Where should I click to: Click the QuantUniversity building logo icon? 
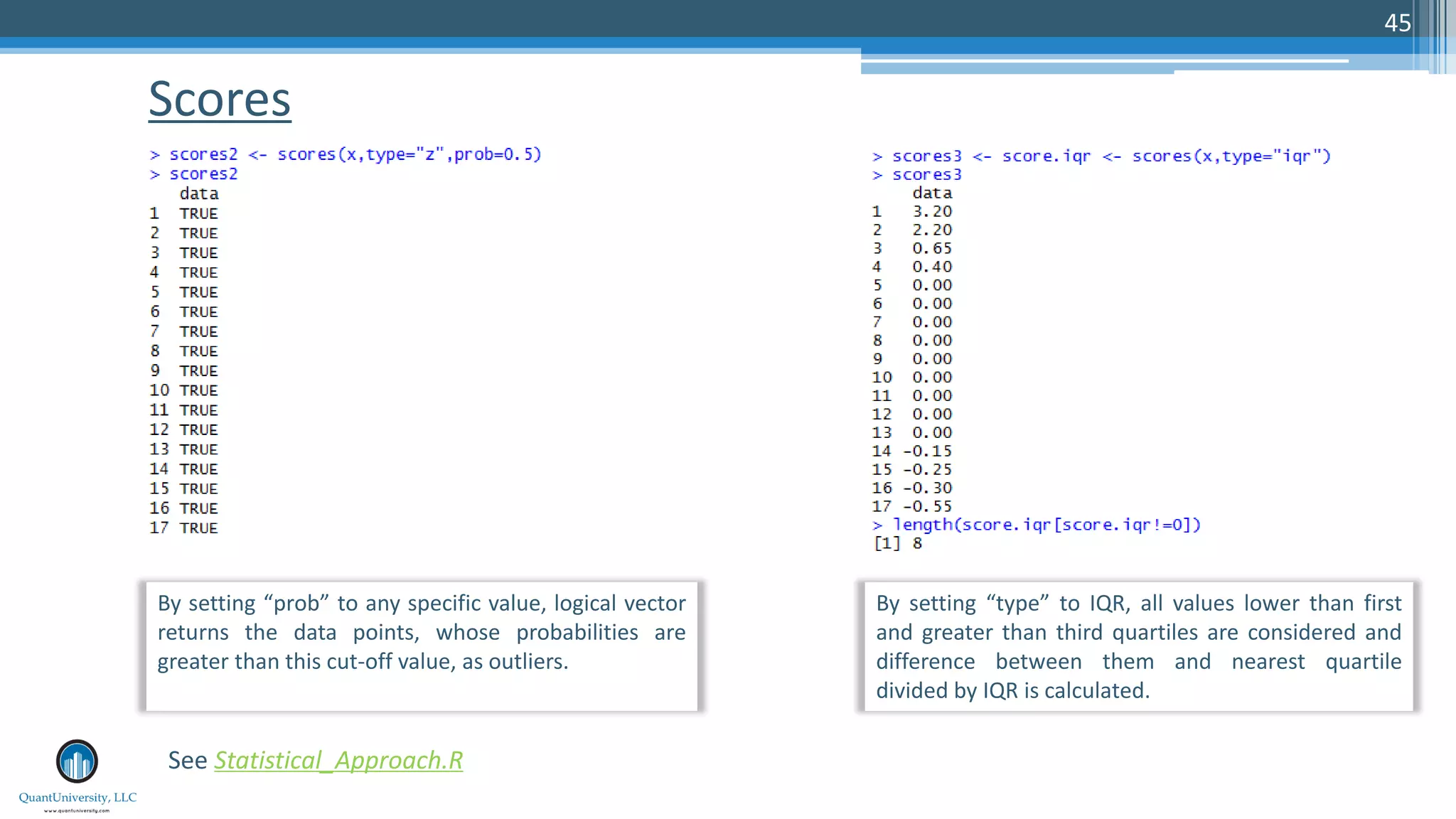(77, 761)
